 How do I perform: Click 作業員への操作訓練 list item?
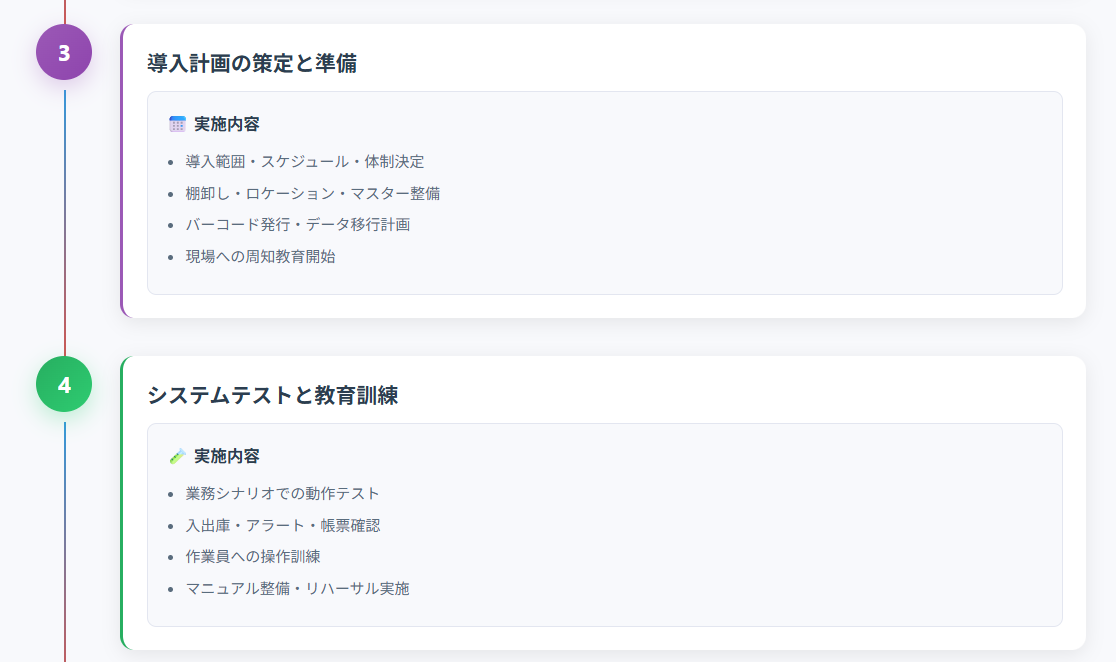point(253,556)
